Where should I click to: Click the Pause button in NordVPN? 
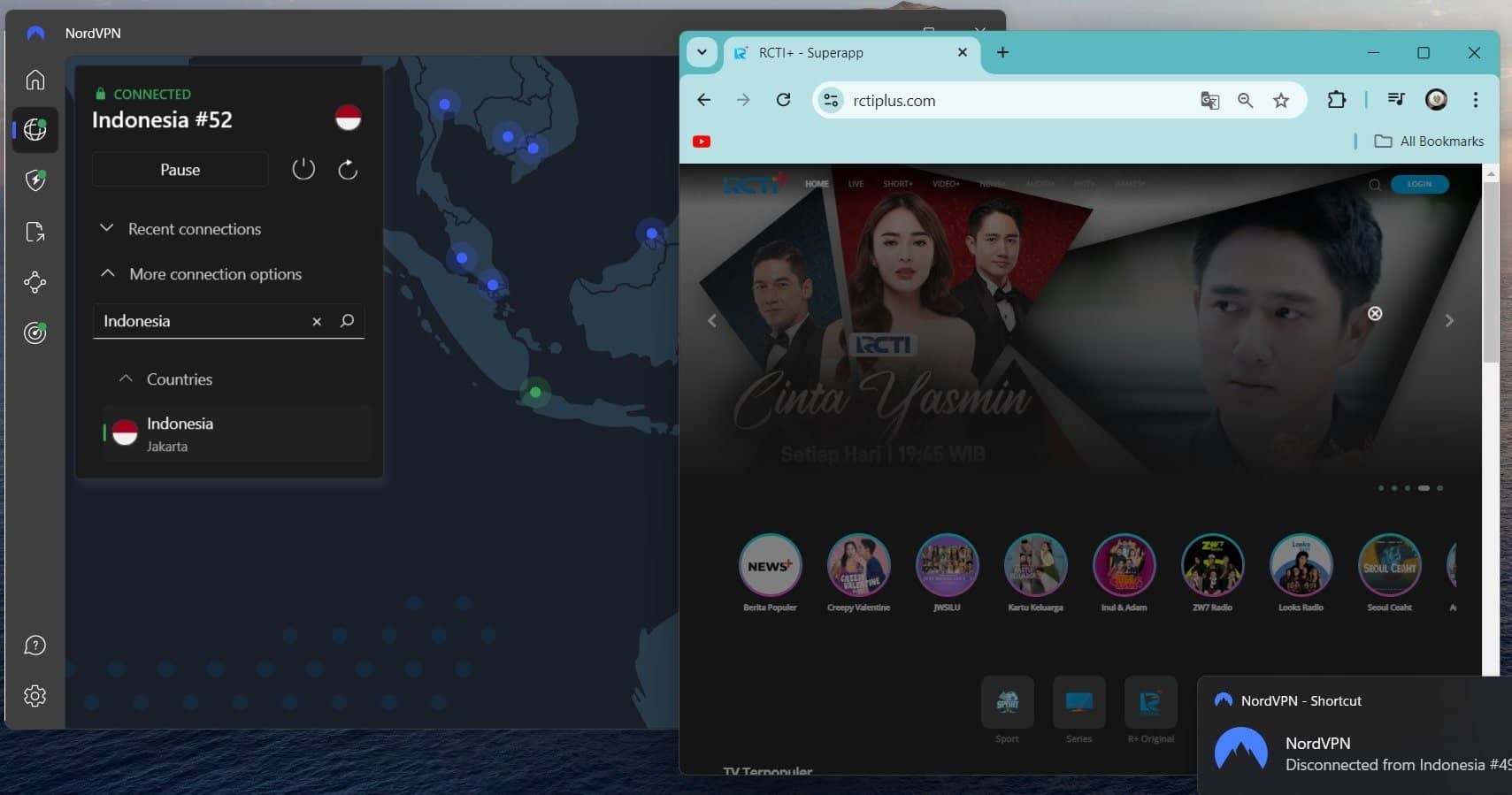coord(180,169)
